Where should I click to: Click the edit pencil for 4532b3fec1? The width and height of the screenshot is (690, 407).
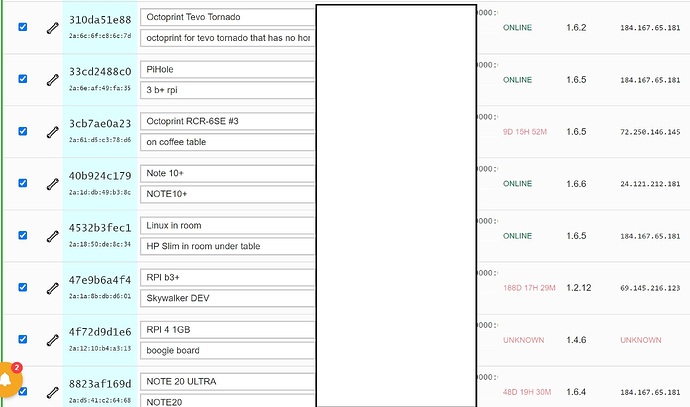52,235
